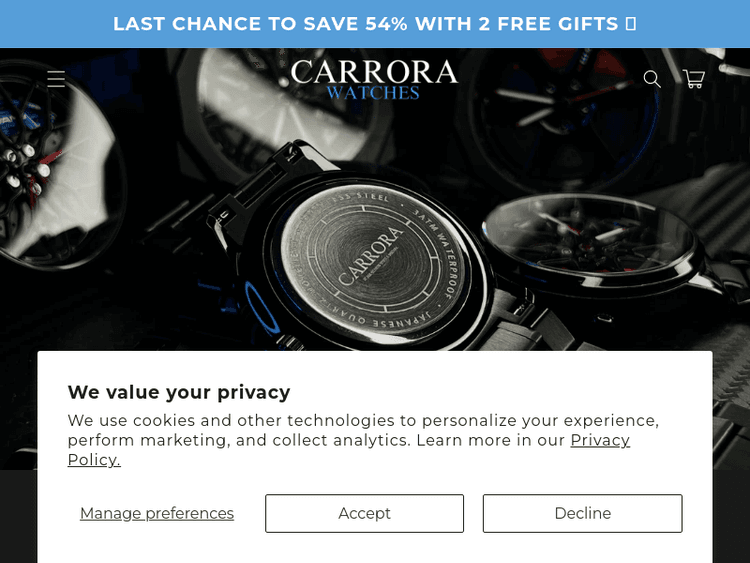Viewport: 750px width, 563px height.
Task: Decline the cookie consent
Action: (582, 513)
